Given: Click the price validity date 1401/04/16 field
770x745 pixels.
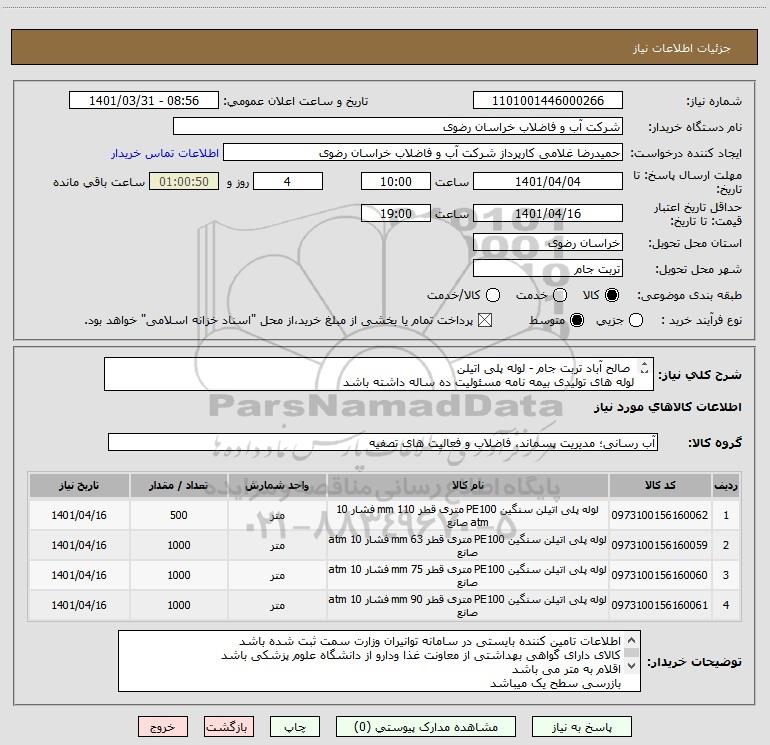Looking at the screenshot, I should point(548,213).
